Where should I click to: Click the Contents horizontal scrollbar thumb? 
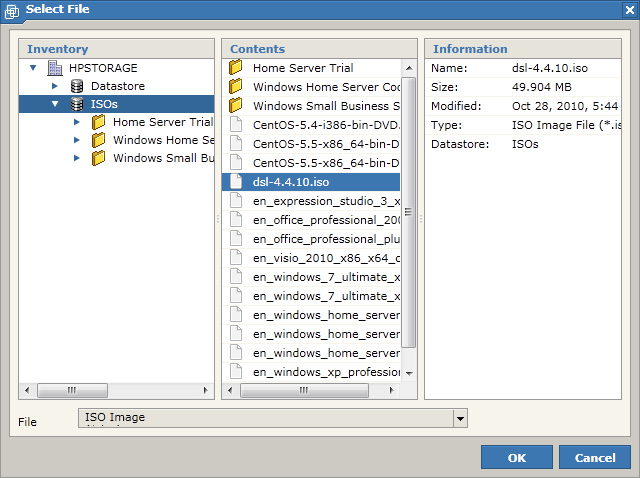[x=304, y=390]
